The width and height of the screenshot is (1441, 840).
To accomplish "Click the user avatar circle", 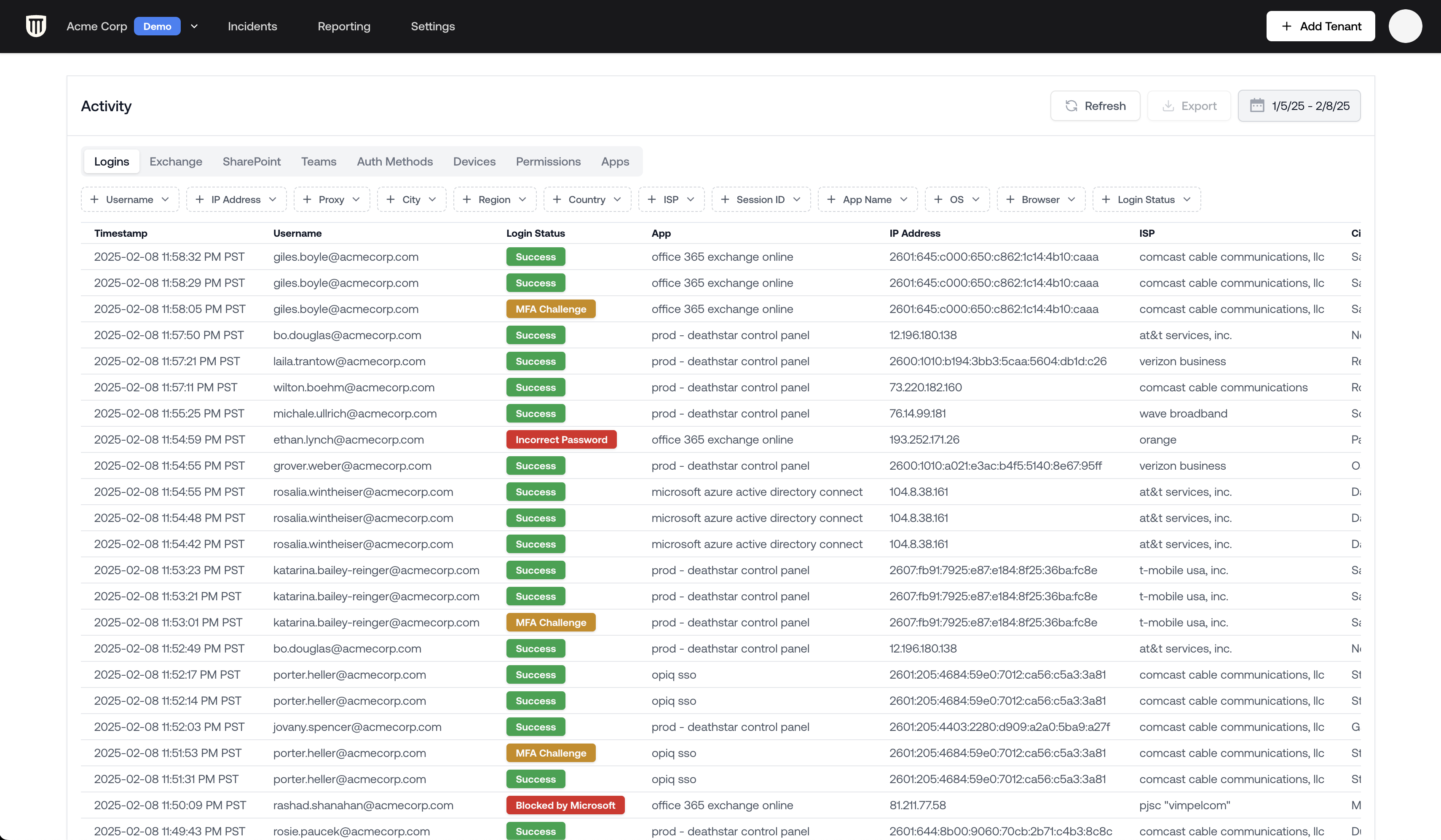I will [x=1405, y=26].
